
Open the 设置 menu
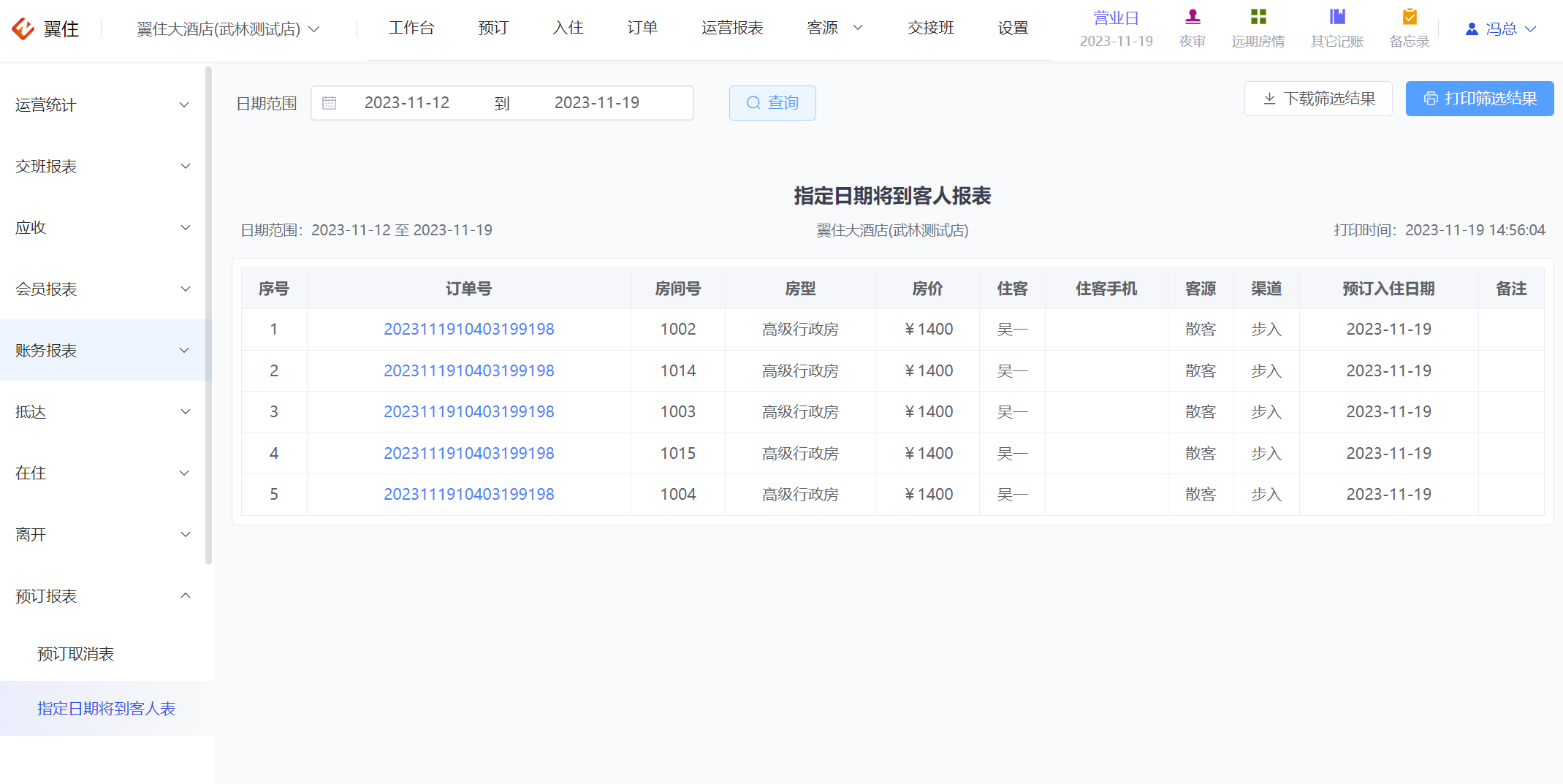pos(1013,28)
